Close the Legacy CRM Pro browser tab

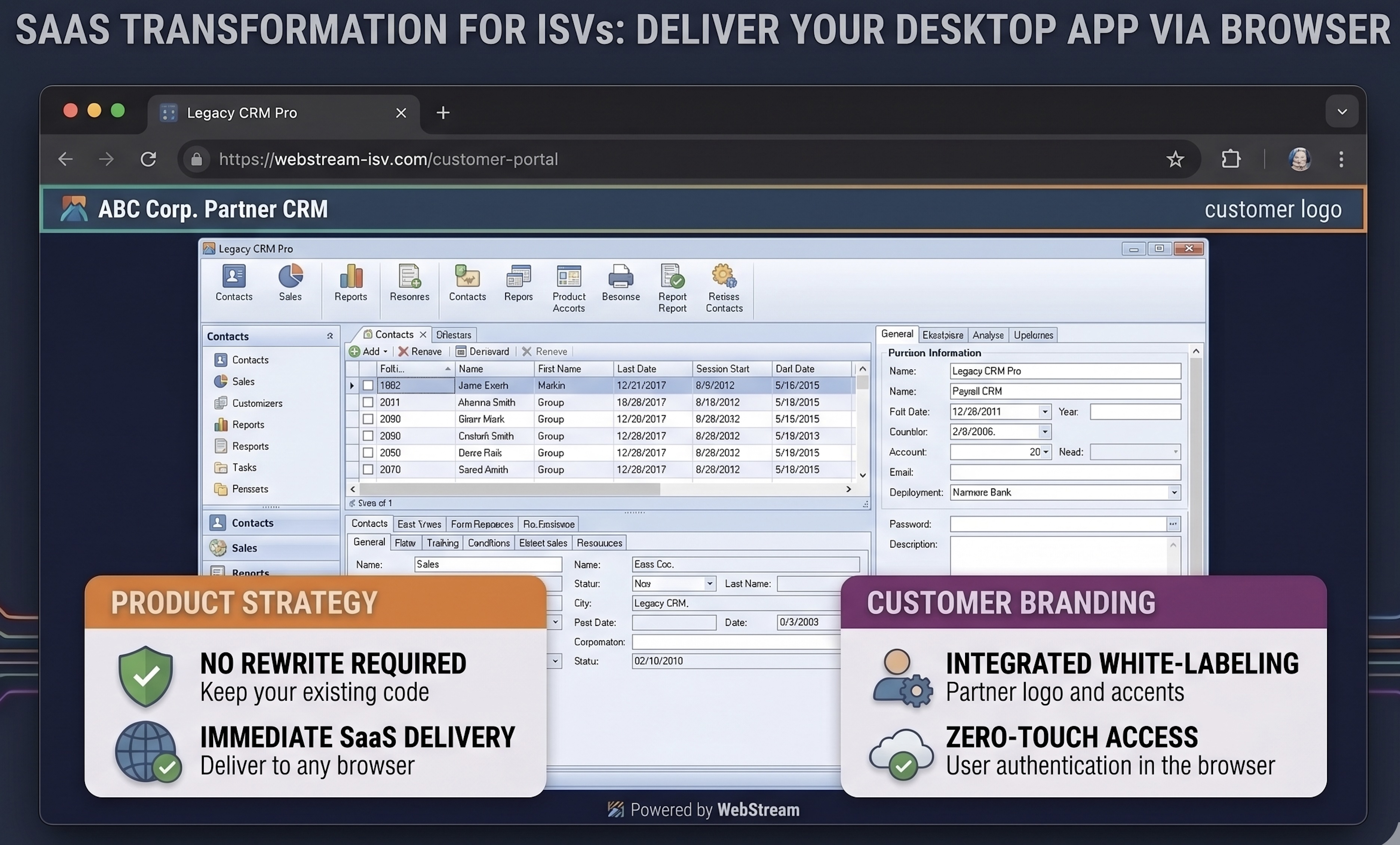pyautogui.click(x=401, y=113)
